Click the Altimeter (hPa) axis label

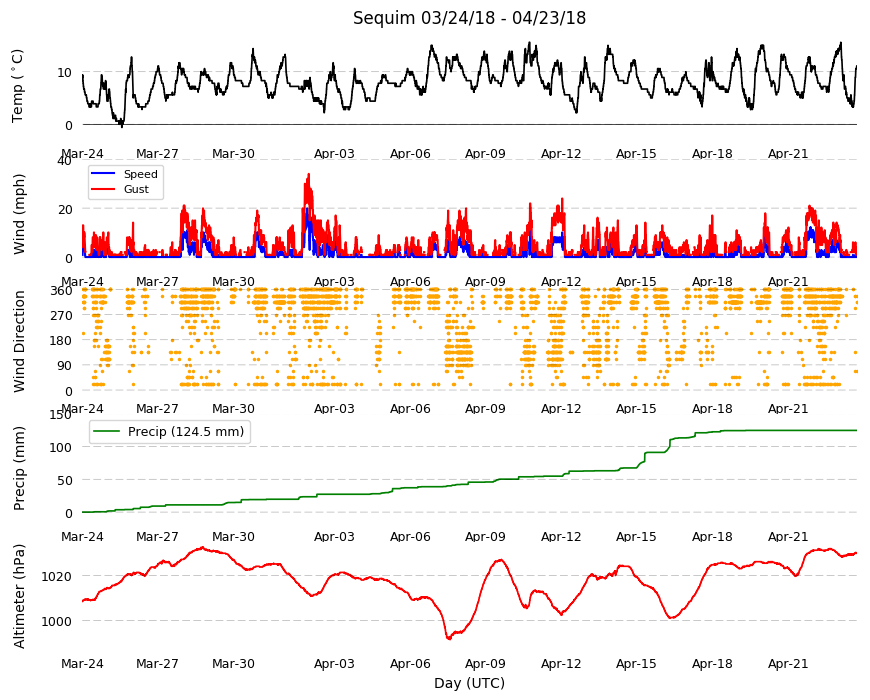coord(19,596)
